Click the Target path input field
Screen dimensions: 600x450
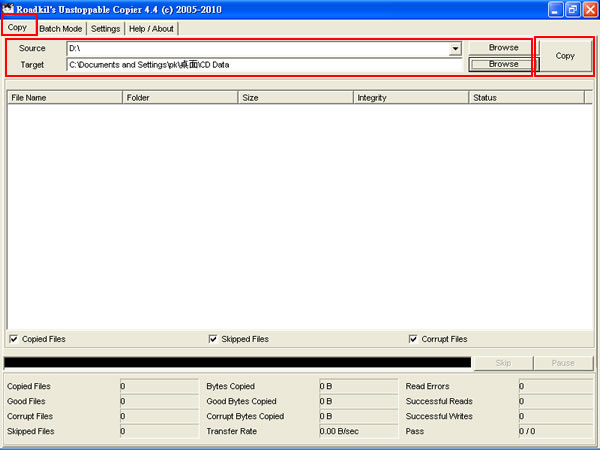coord(264,65)
